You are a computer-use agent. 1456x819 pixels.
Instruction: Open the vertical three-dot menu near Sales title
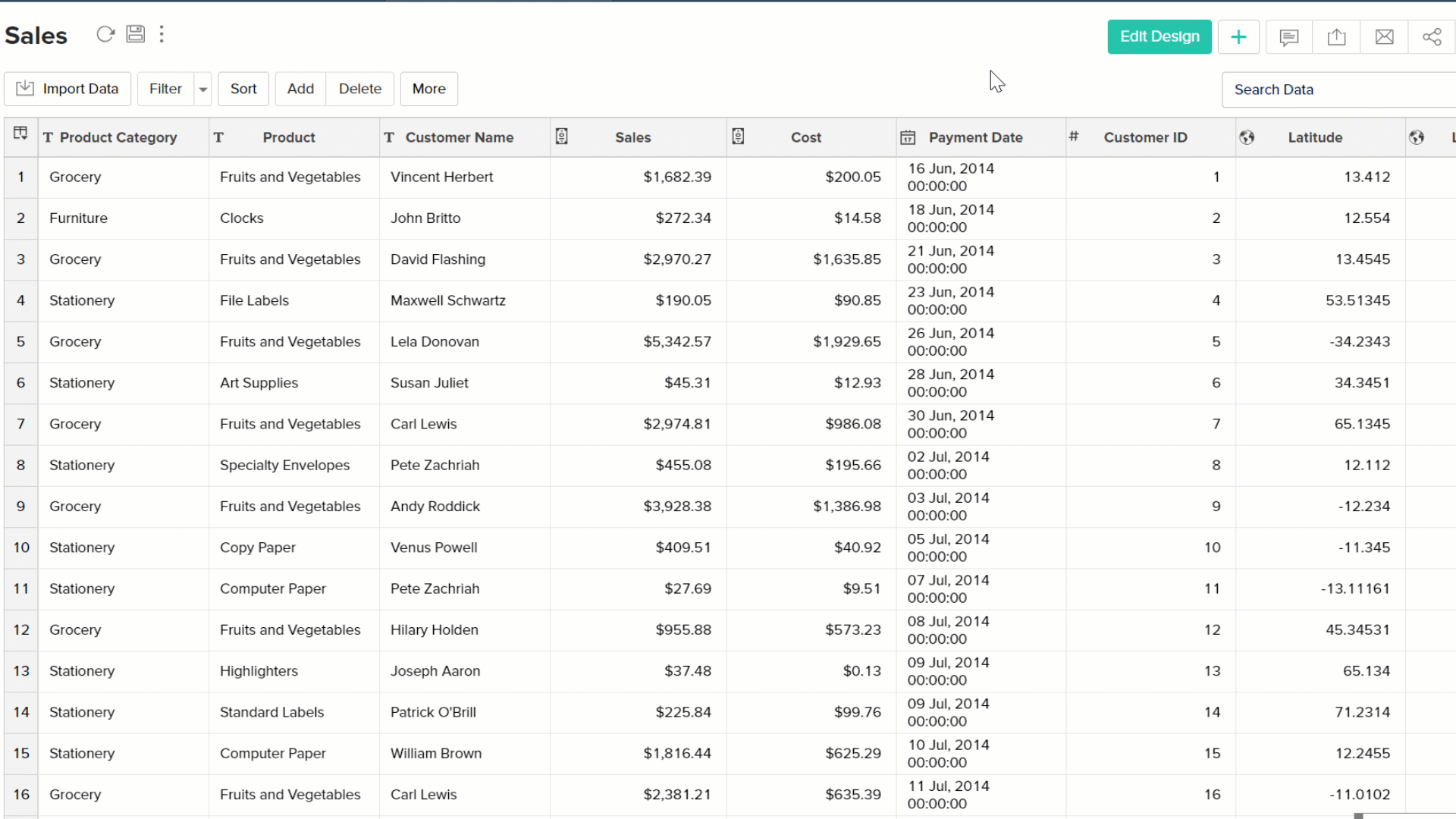(162, 34)
